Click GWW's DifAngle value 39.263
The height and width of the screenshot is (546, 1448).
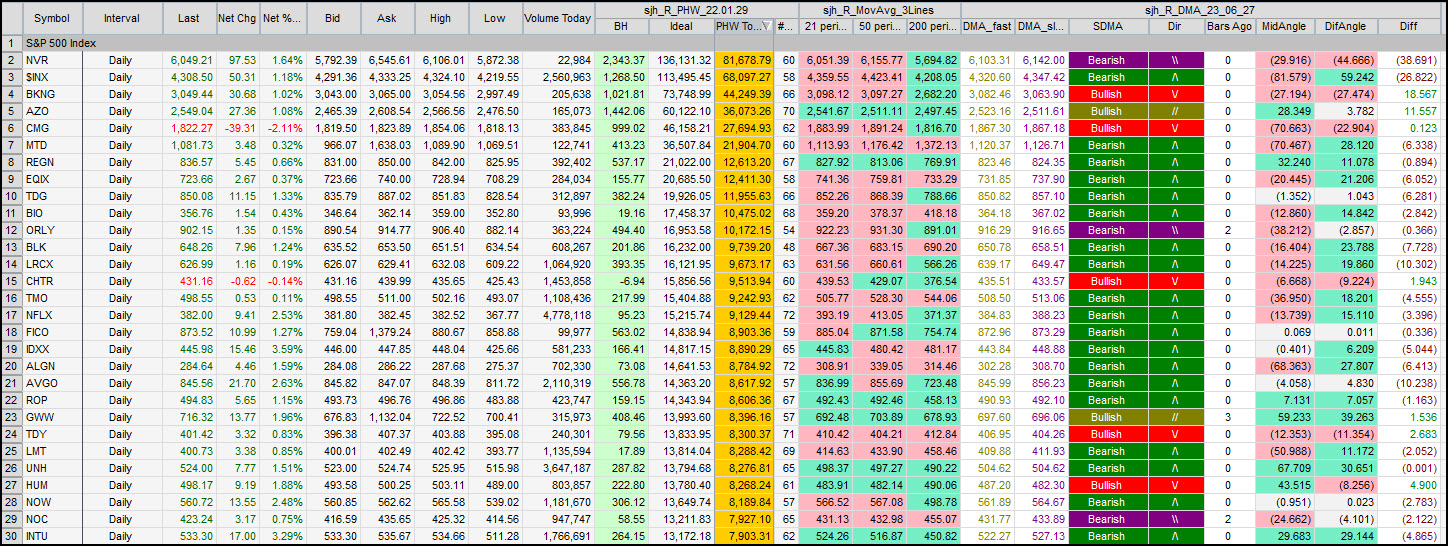(x=1345, y=418)
